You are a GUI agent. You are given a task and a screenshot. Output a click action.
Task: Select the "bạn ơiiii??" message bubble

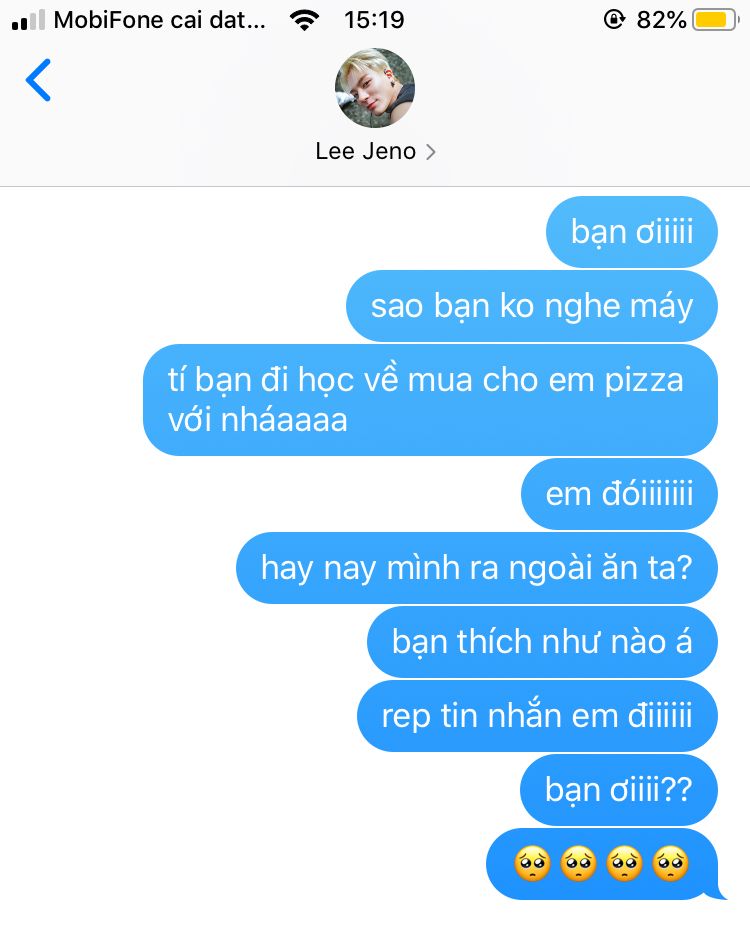619,790
